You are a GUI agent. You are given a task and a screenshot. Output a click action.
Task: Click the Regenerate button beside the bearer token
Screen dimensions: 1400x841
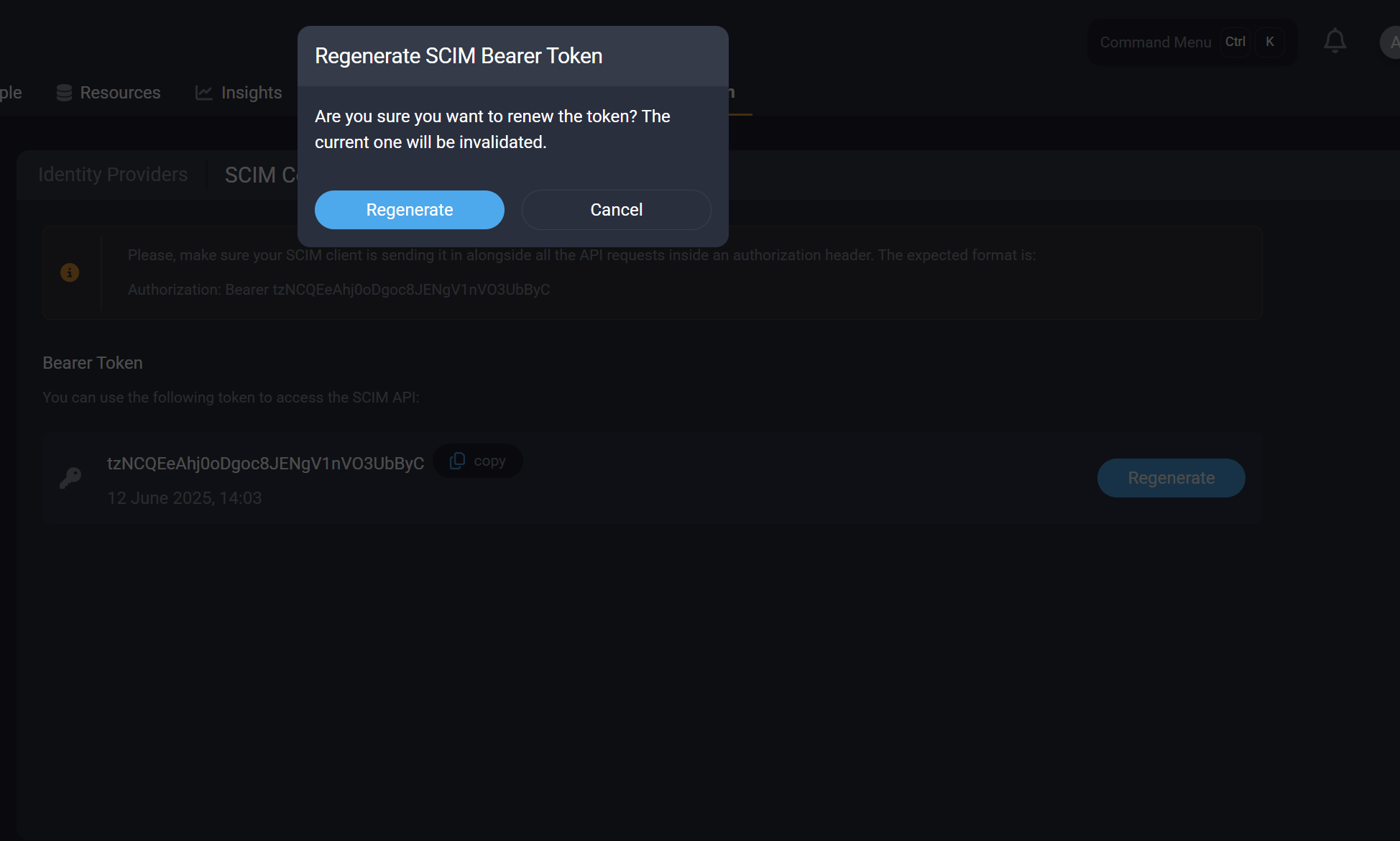coord(1171,477)
